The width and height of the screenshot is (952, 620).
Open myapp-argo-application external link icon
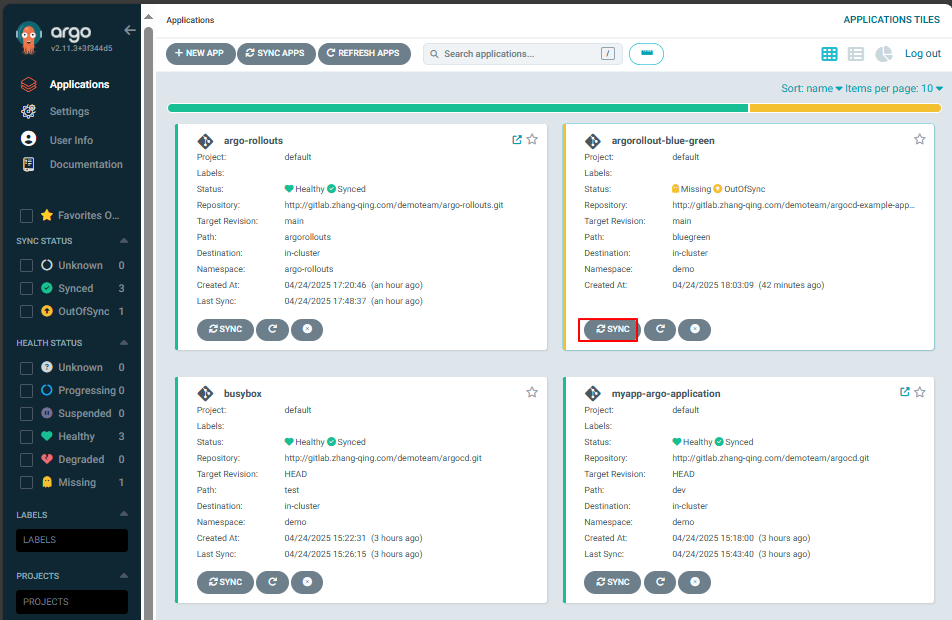pos(905,392)
